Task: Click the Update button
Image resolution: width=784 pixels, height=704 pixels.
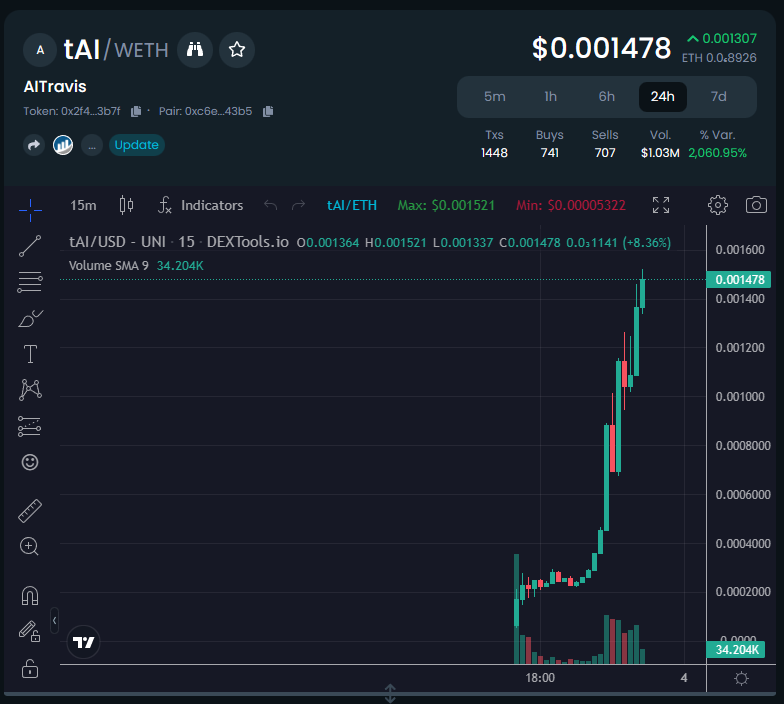Action: 136,145
